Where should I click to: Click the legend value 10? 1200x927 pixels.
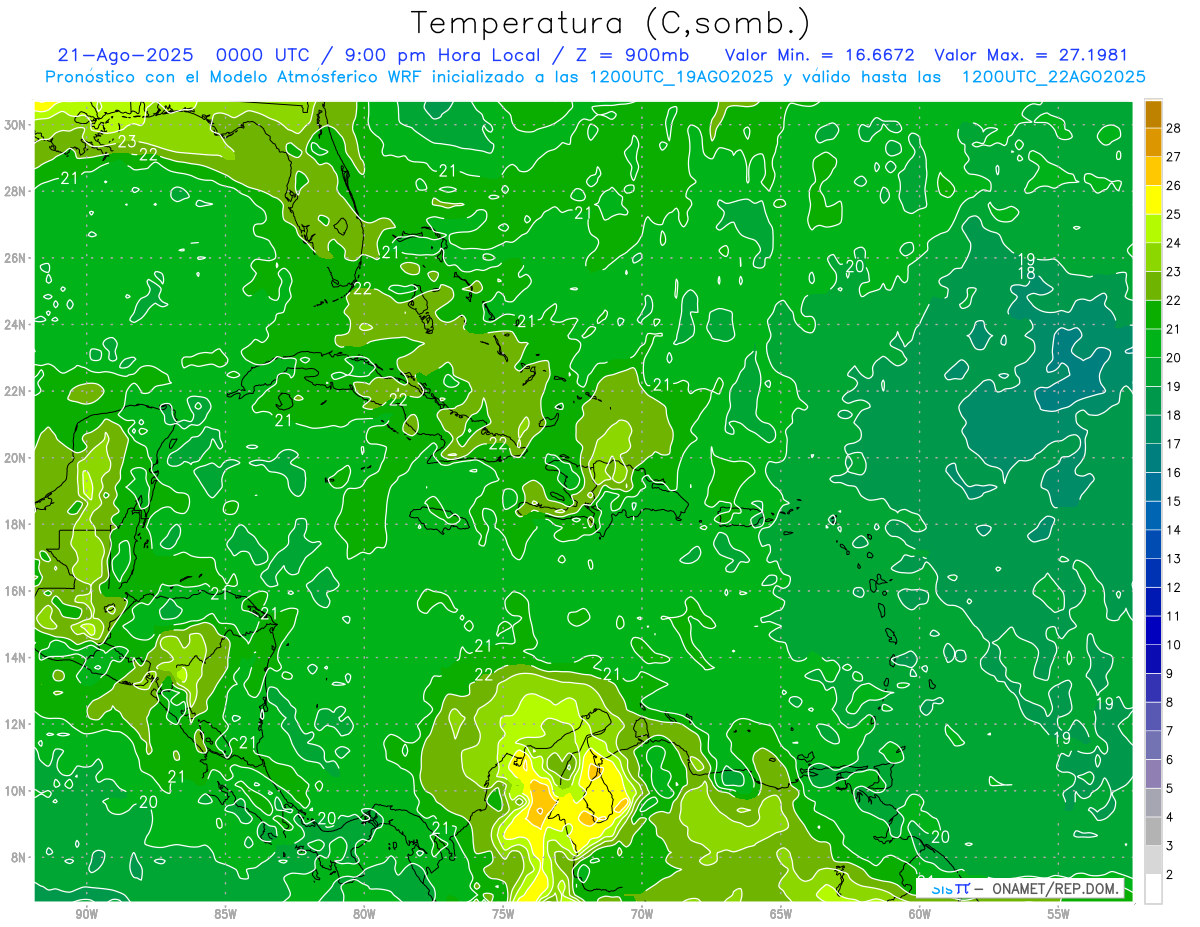[1174, 644]
